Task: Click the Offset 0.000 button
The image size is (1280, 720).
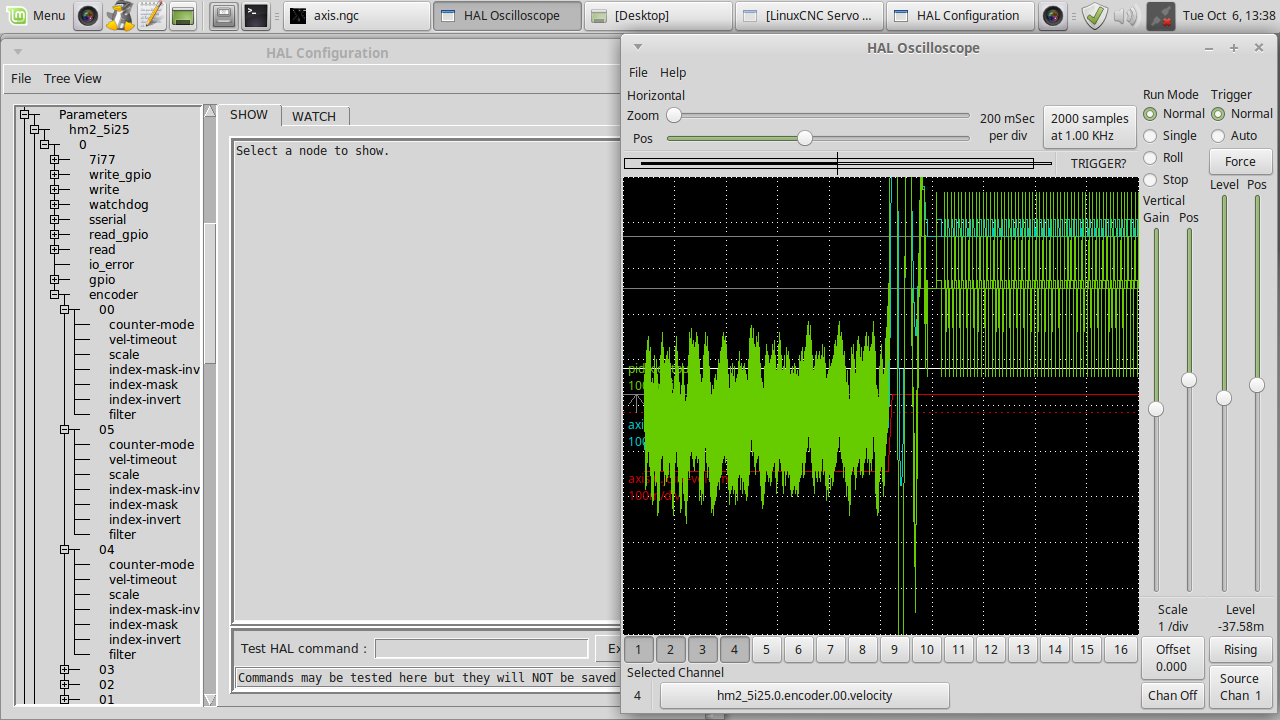Action: tap(1173, 658)
